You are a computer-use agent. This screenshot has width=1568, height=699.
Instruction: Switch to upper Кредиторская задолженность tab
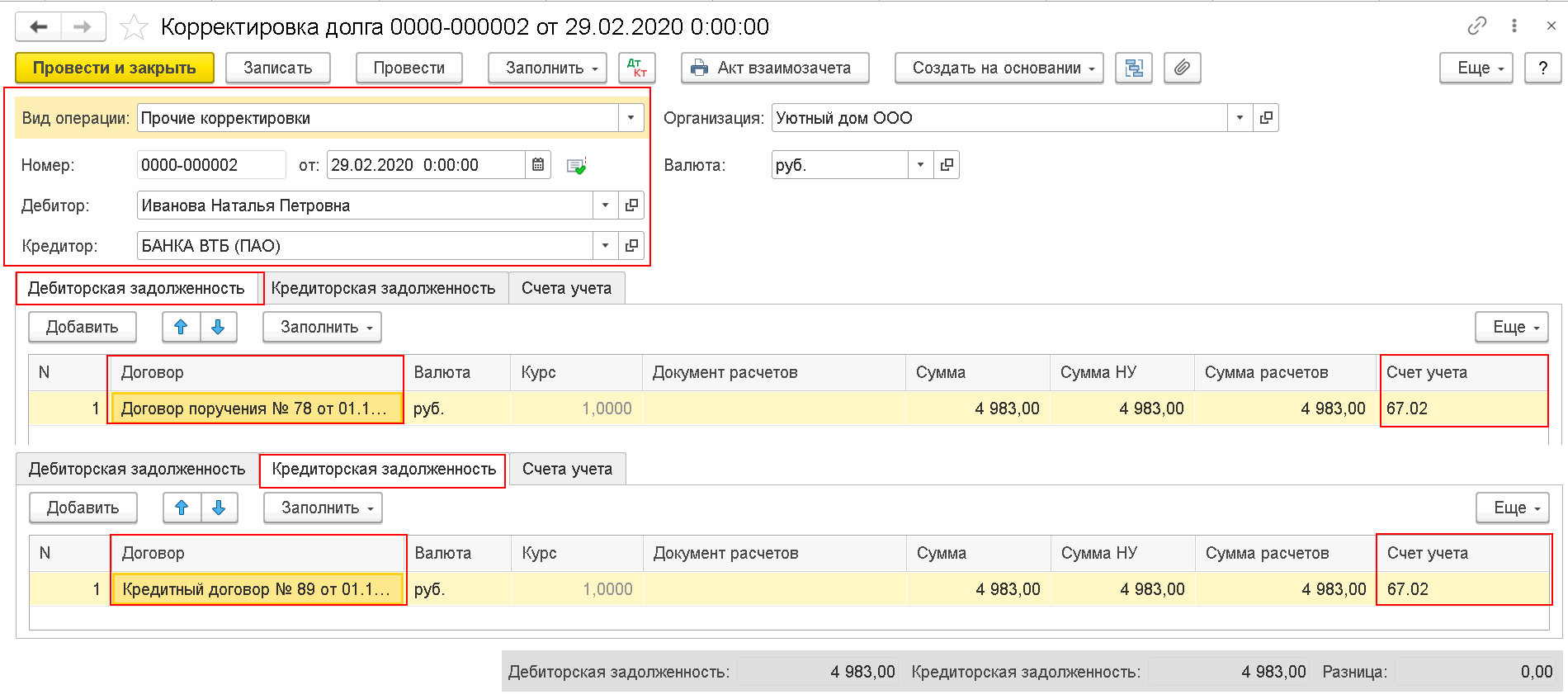click(383, 288)
